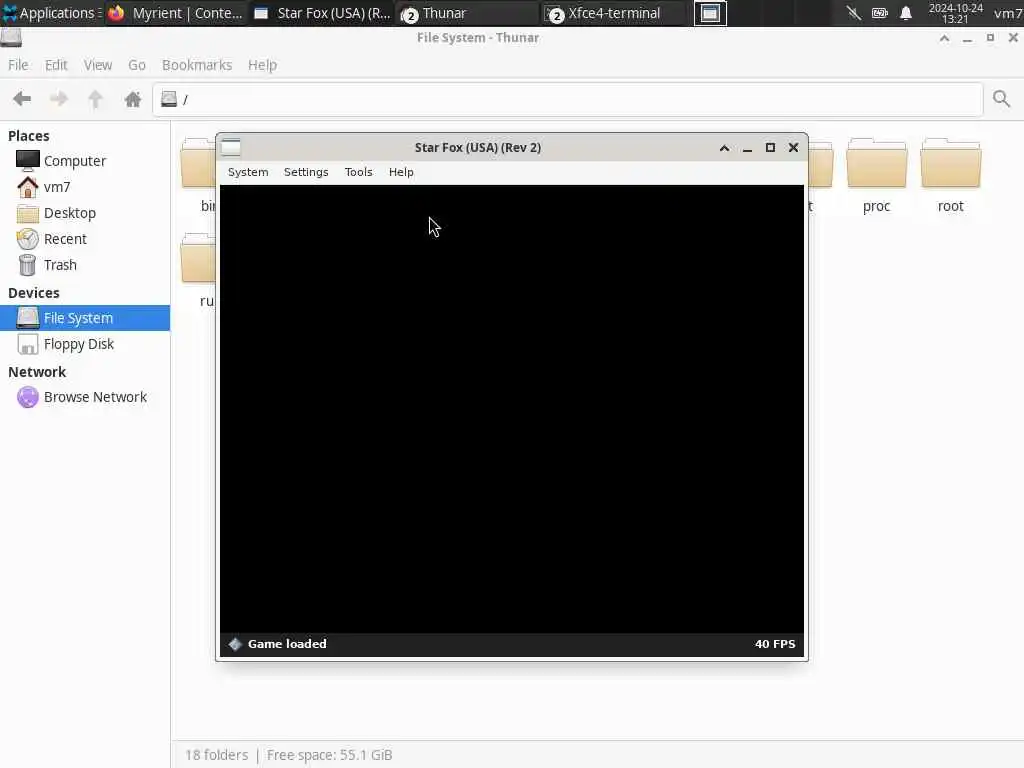The image size is (1024, 768).
Task: Click the muted volume tray icon
Action: (853, 13)
